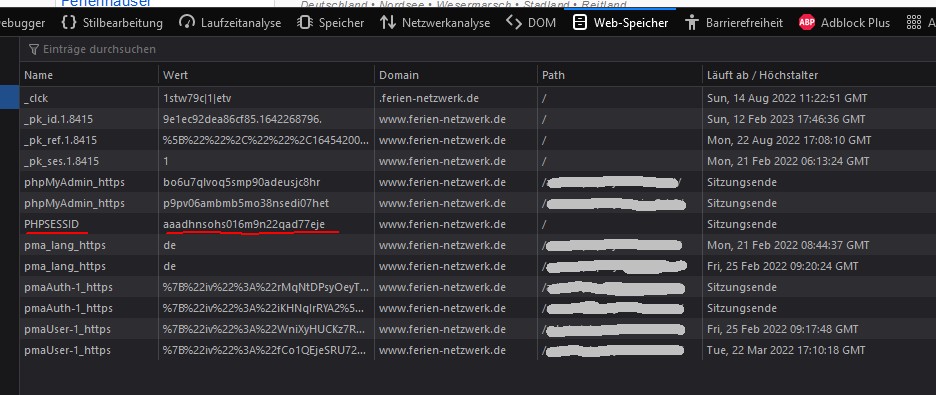The image size is (936, 395).
Task: Click the .ferien-netzwerk.de domain cell
Action: [429, 98]
